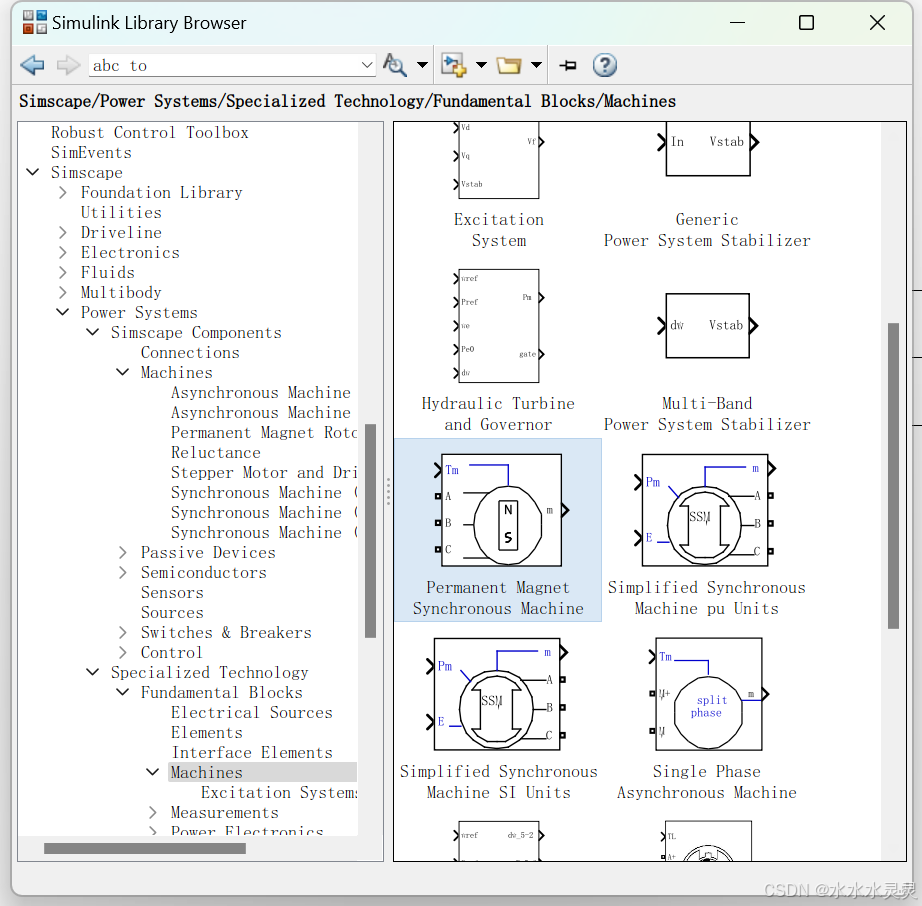
Task: Click the stay-on-top pin icon
Action: pyautogui.click(x=568, y=65)
